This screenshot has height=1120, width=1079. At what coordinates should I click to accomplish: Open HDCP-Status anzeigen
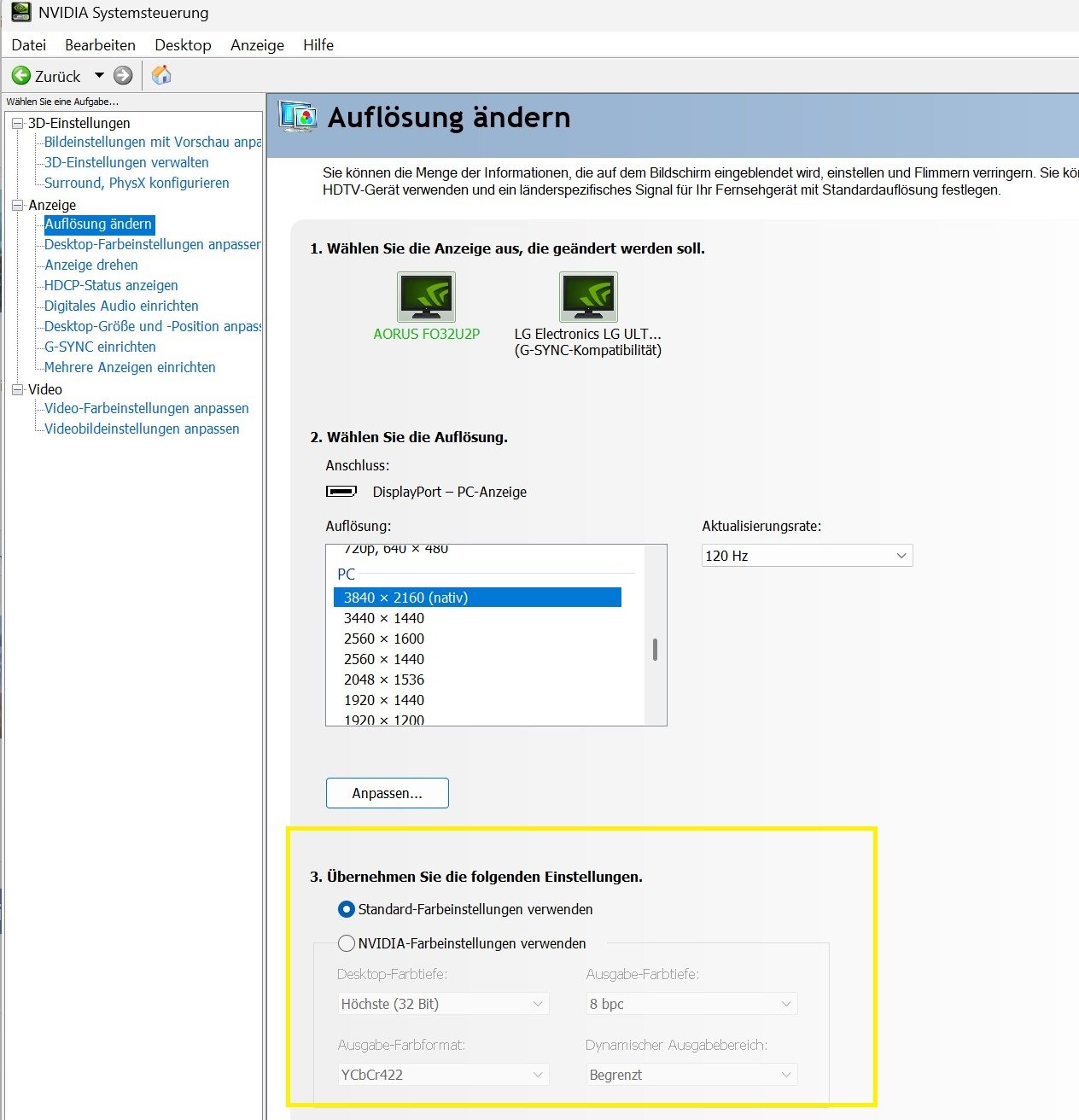tap(111, 286)
